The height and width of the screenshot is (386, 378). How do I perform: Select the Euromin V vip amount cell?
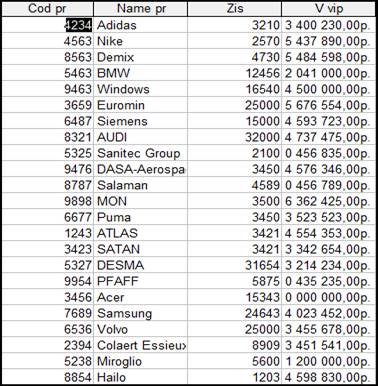pyautogui.click(x=329, y=105)
